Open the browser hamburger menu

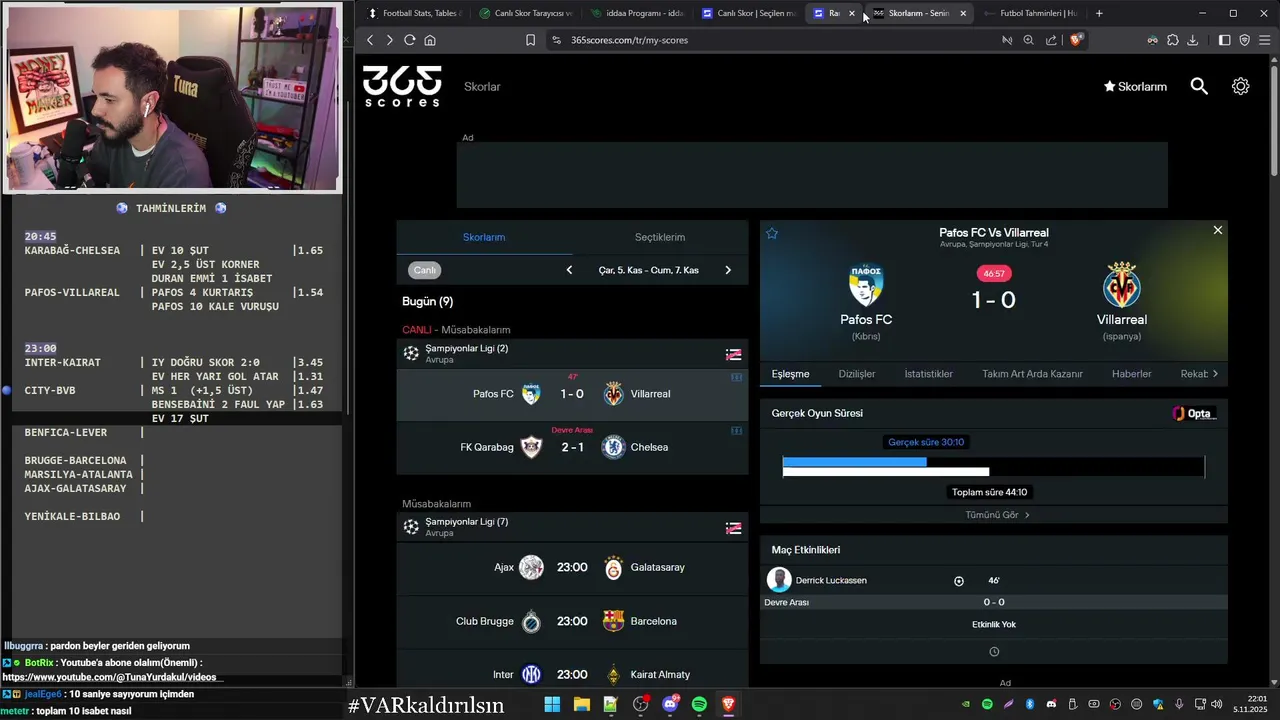coord(1265,40)
